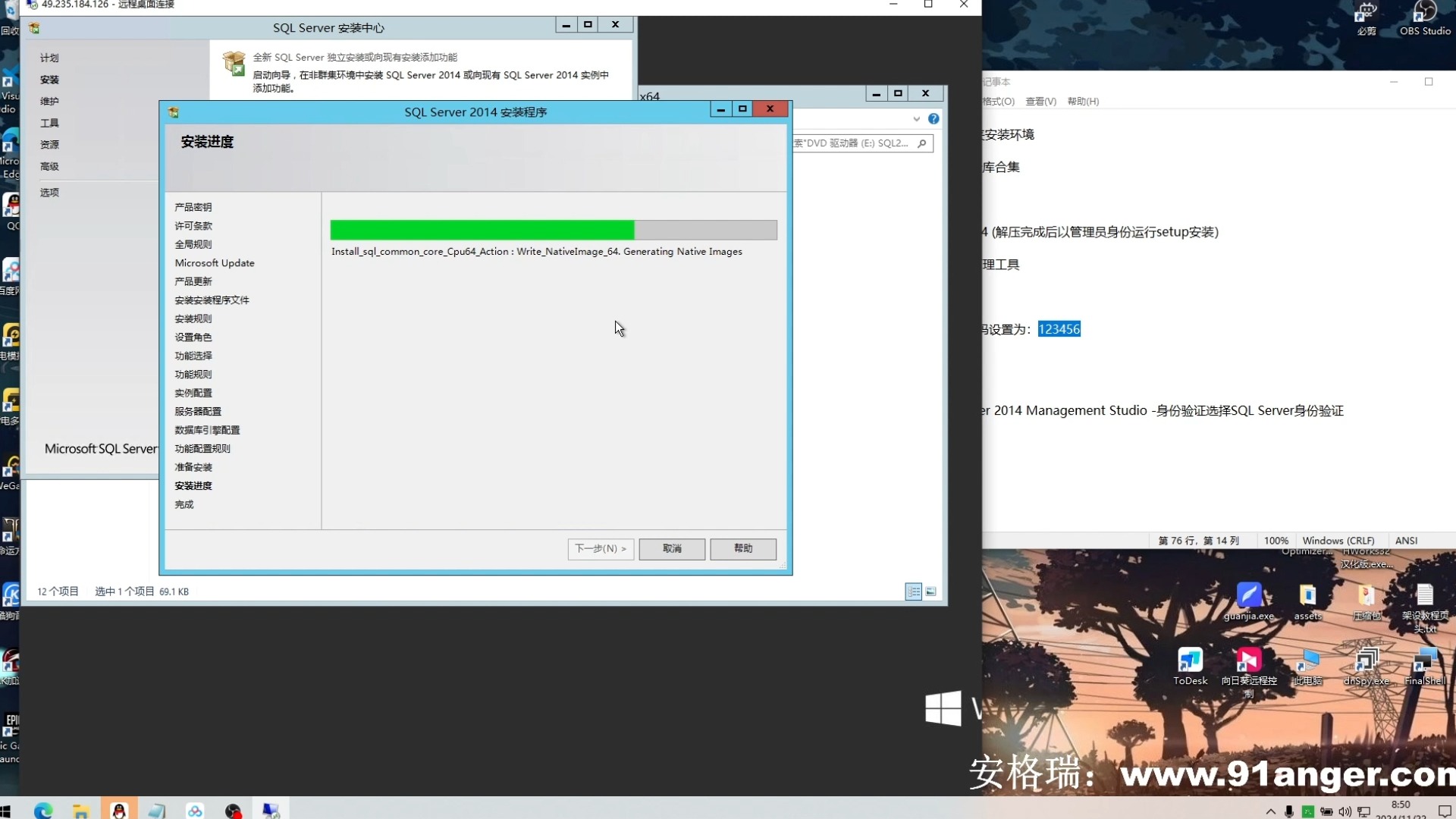Click the 许可条款 step in setup
The height and width of the screenshot is (819, 1456).
pos(193,226)
